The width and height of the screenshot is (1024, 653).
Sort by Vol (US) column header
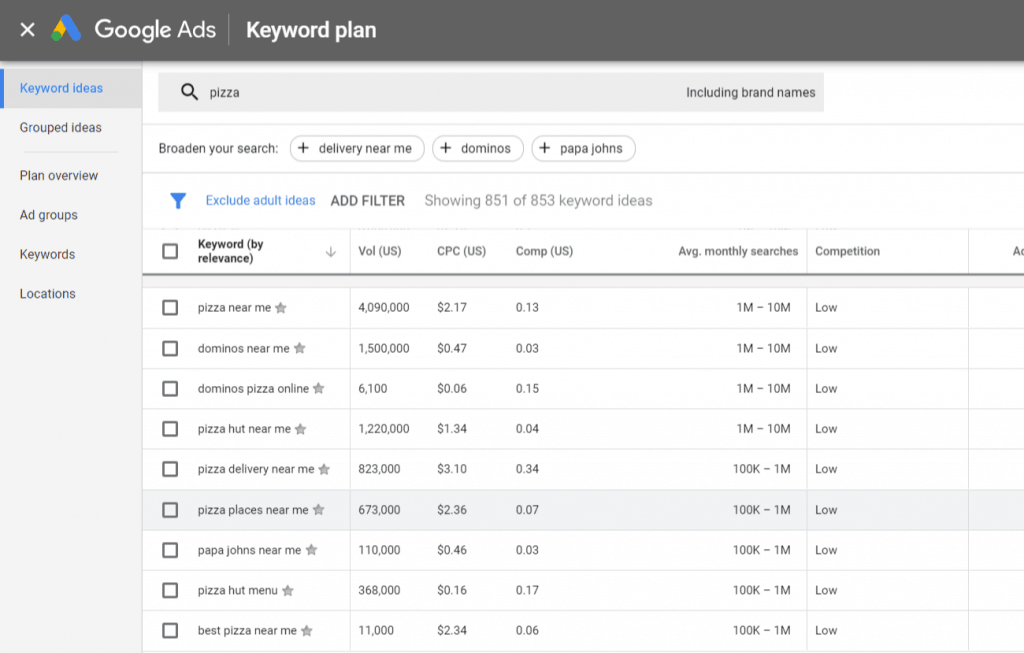380,251
